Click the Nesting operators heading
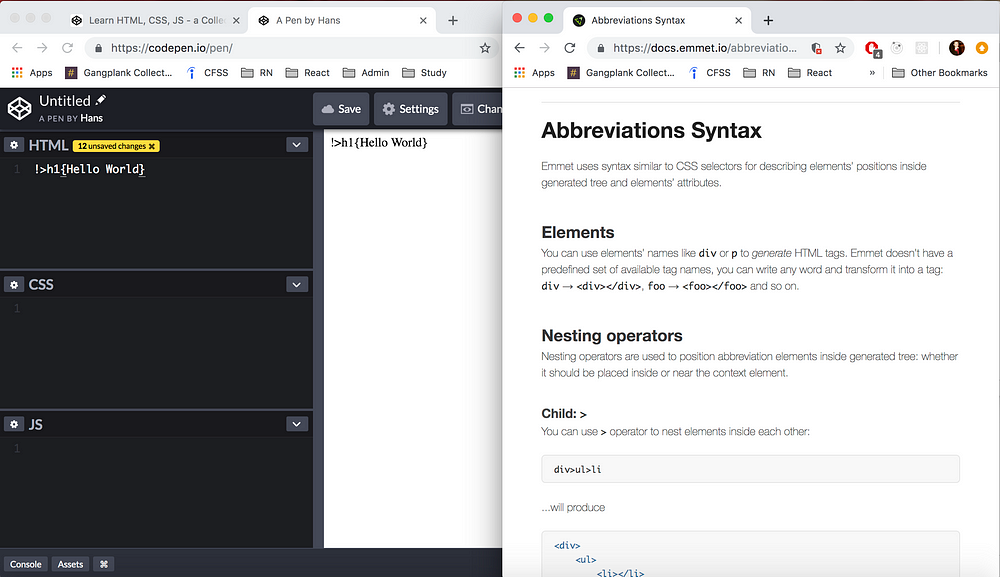The image size is (1000, 577). click(612, 335)
